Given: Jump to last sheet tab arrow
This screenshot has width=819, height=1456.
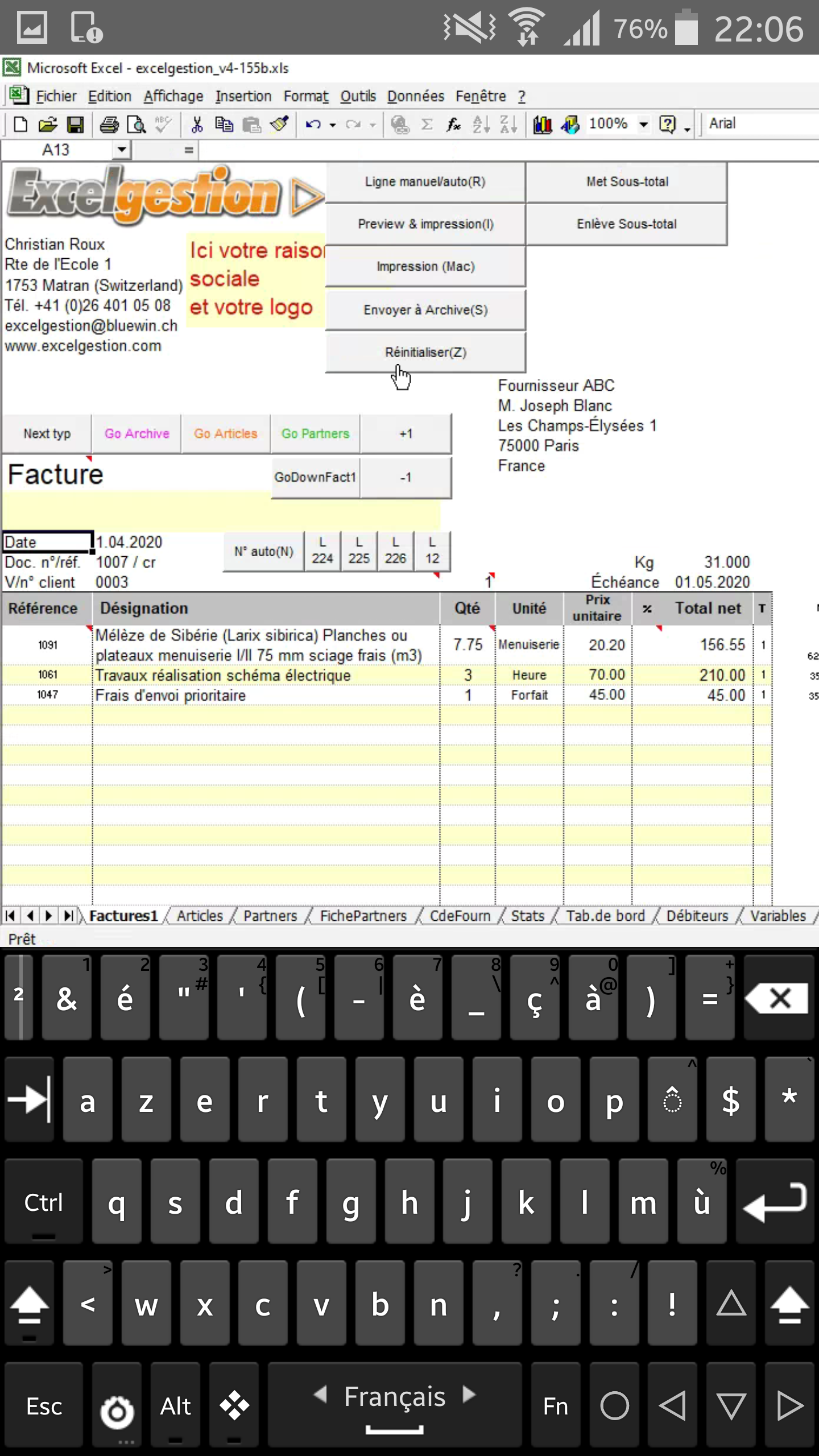Looking at the screenshot, I should pos(69,916).
